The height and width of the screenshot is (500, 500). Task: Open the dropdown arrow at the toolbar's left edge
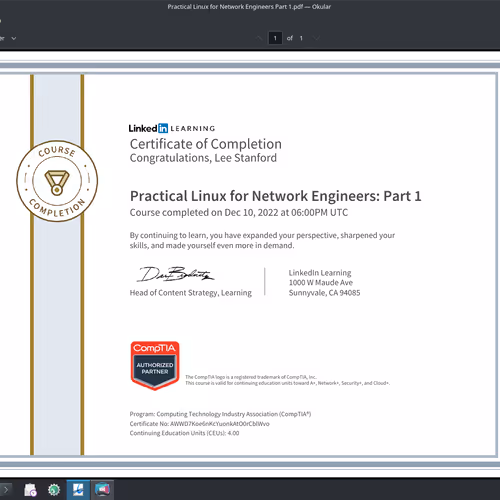(x=14, y=38)
